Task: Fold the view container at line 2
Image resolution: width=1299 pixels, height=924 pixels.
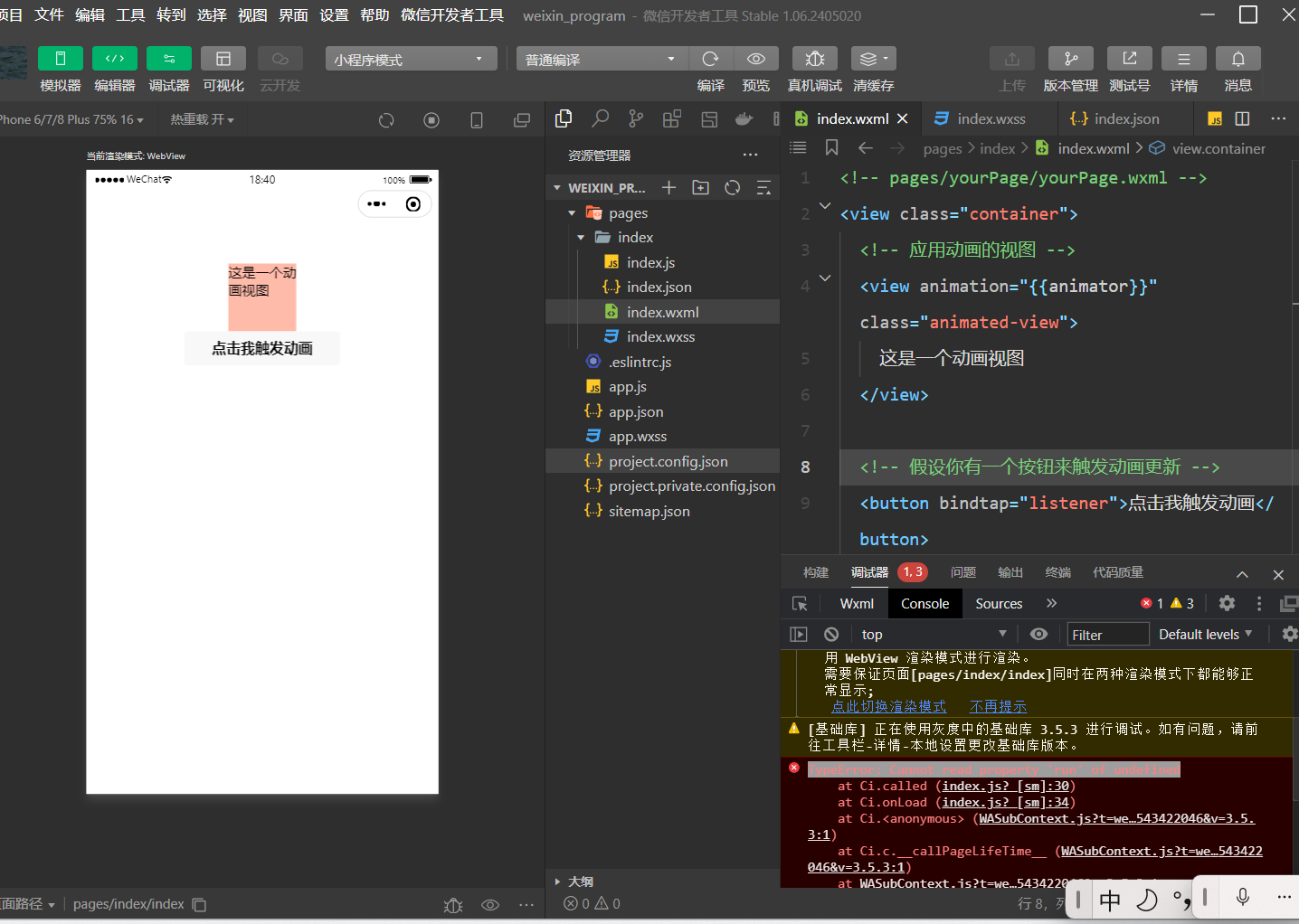Action: [x=825, y=206]
